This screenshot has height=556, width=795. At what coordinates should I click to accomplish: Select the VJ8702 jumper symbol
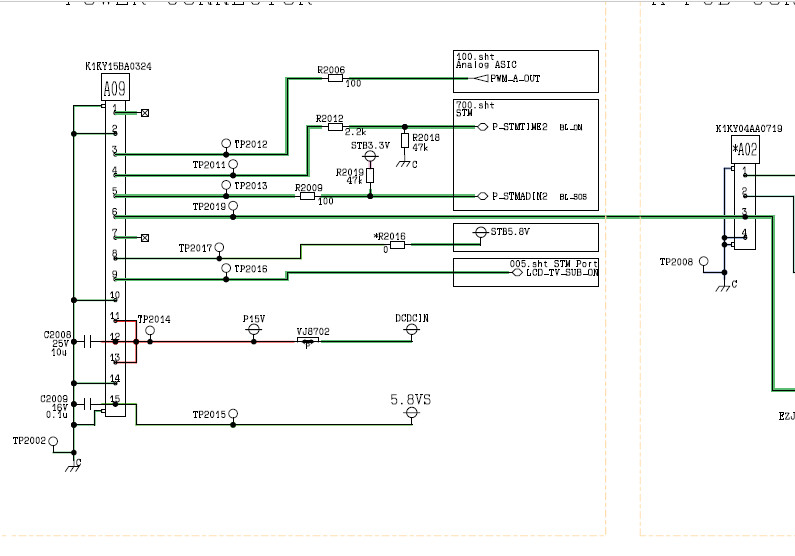[308, 342]
